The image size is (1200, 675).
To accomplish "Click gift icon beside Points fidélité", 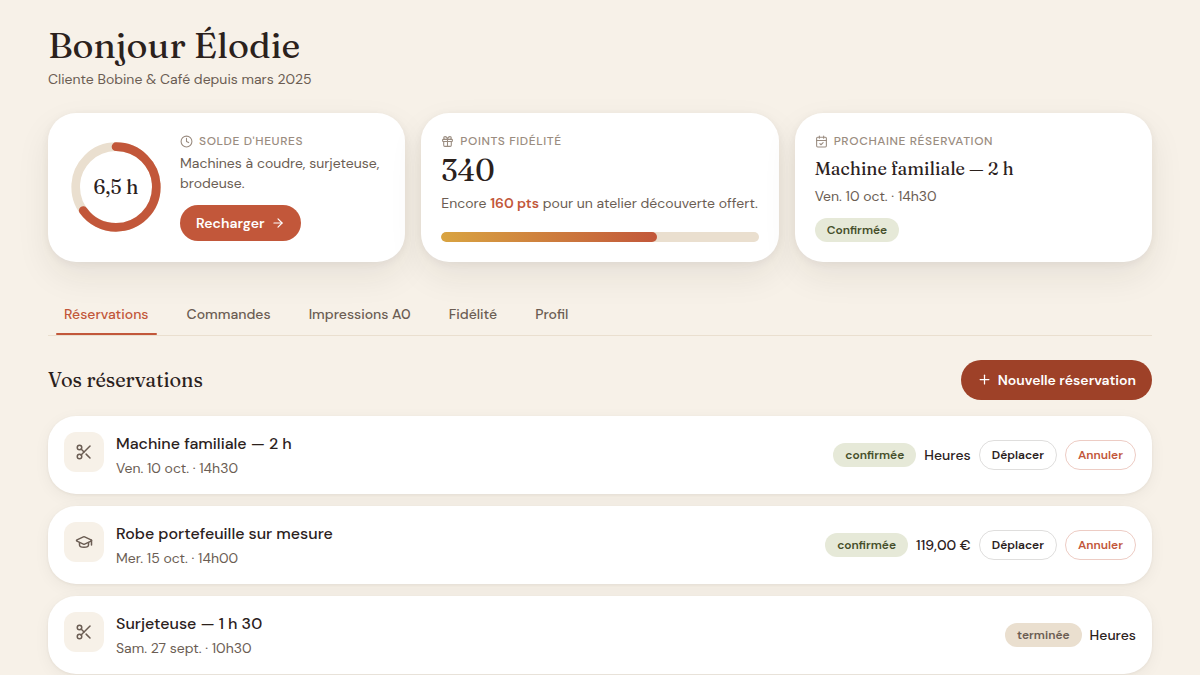I will pyautogui.click(x=447, y=142).
